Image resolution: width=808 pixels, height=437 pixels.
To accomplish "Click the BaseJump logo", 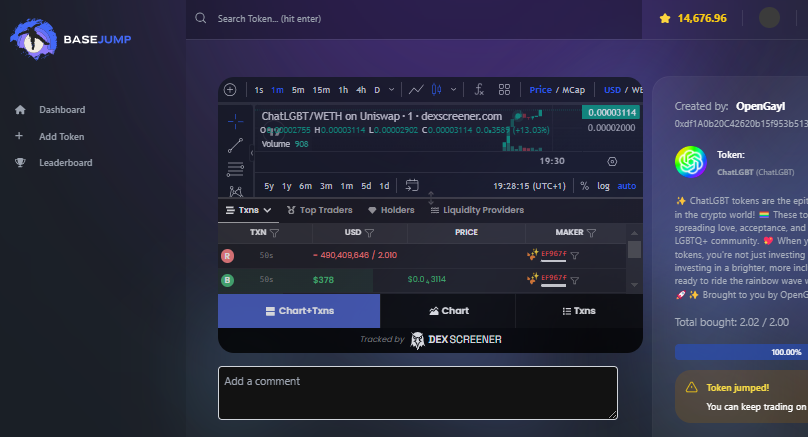I will click(71, 39).
